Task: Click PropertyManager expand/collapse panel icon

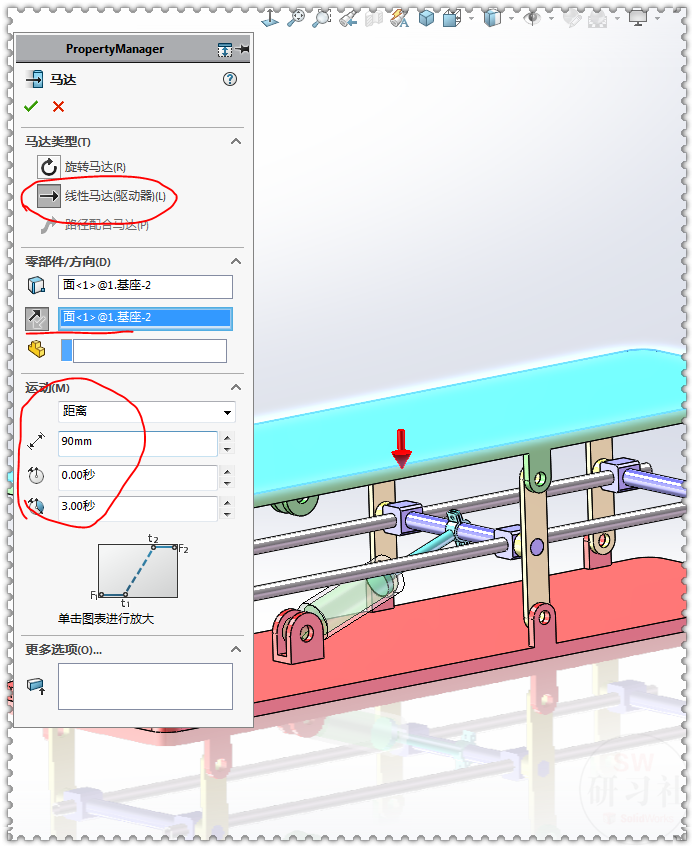Action: point(225,50)
